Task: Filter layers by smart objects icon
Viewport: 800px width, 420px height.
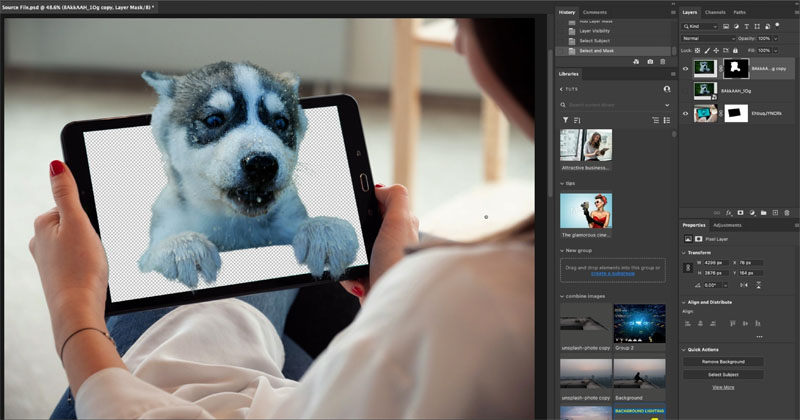Action: 767,27
